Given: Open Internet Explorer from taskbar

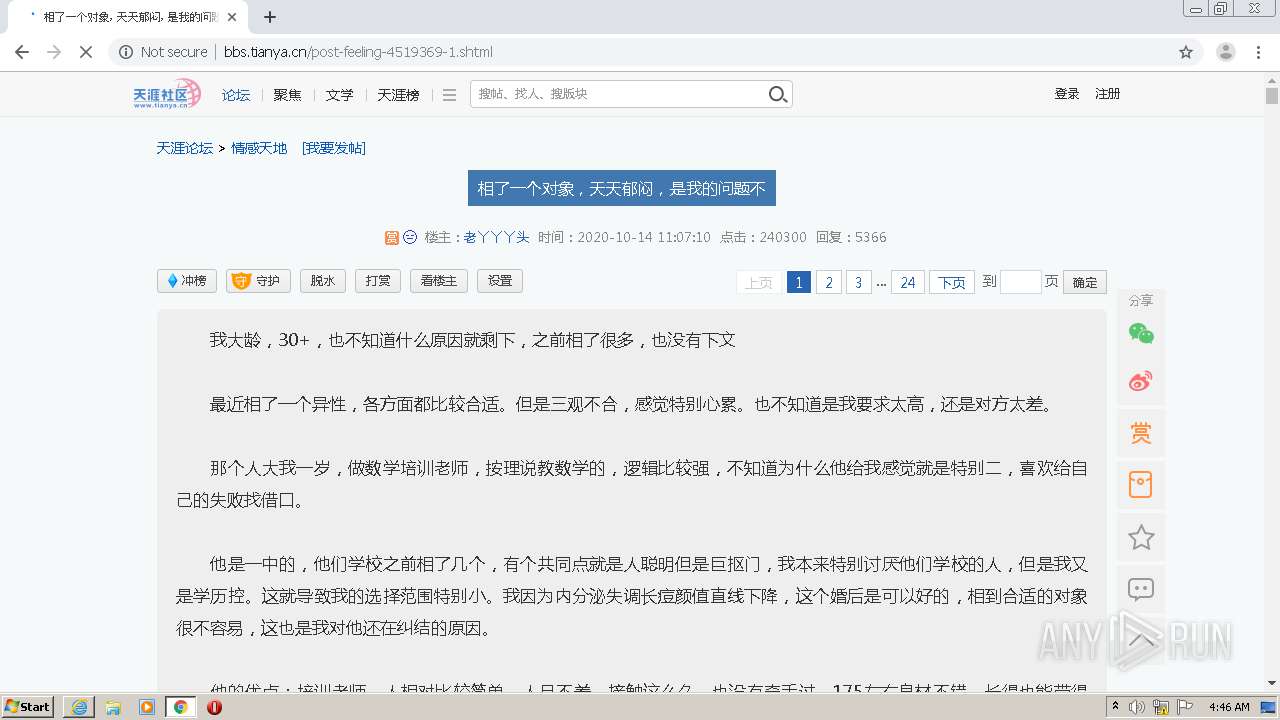Looking at the screenshot, I should [79, 707].
